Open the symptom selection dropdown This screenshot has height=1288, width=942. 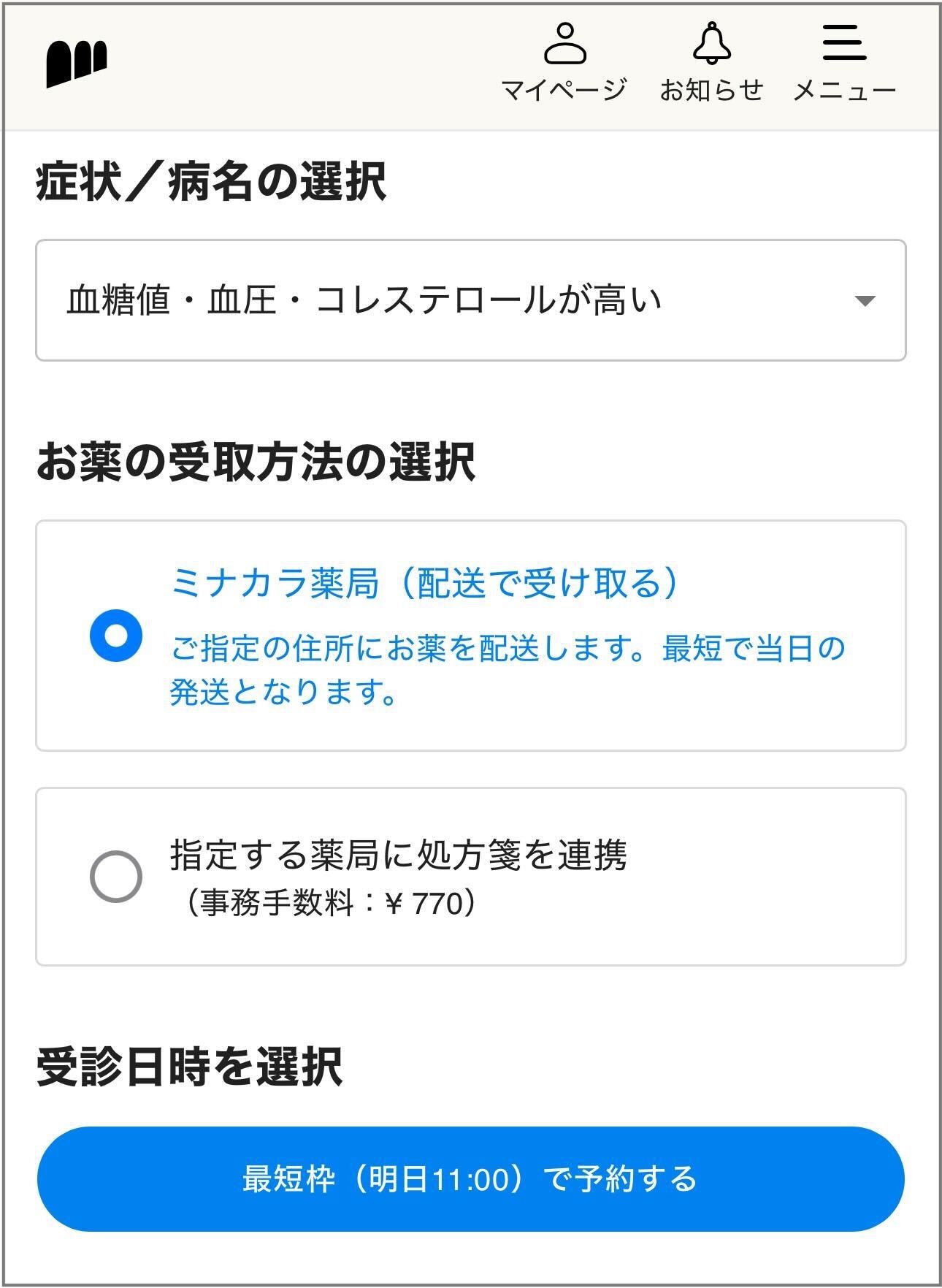470,300
